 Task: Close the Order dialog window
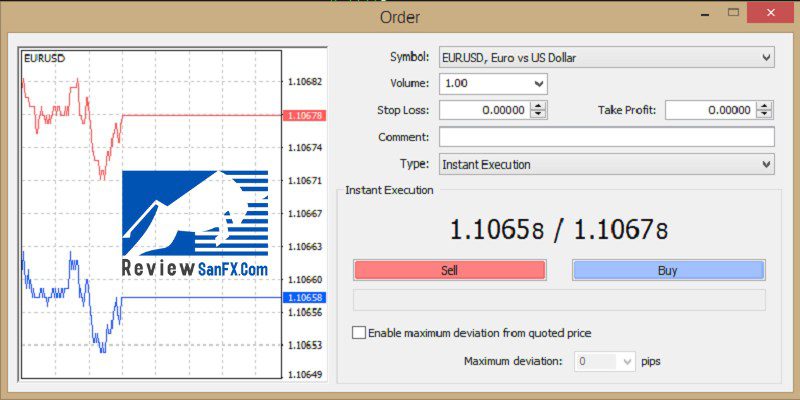[773, 12]
